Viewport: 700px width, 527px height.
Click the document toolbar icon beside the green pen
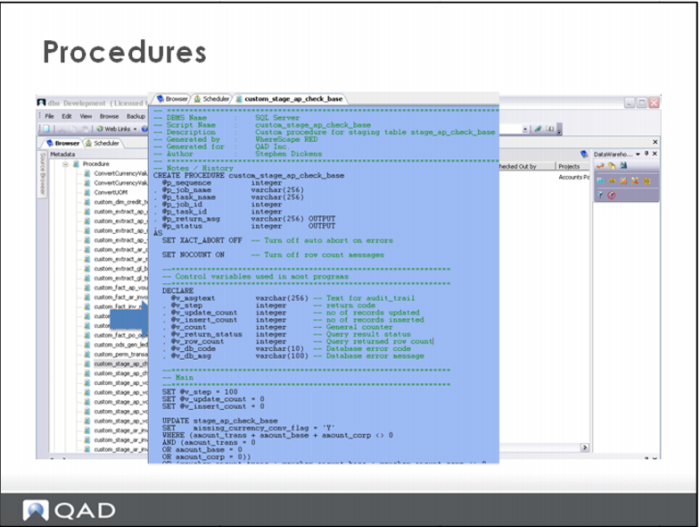[550, 129]
